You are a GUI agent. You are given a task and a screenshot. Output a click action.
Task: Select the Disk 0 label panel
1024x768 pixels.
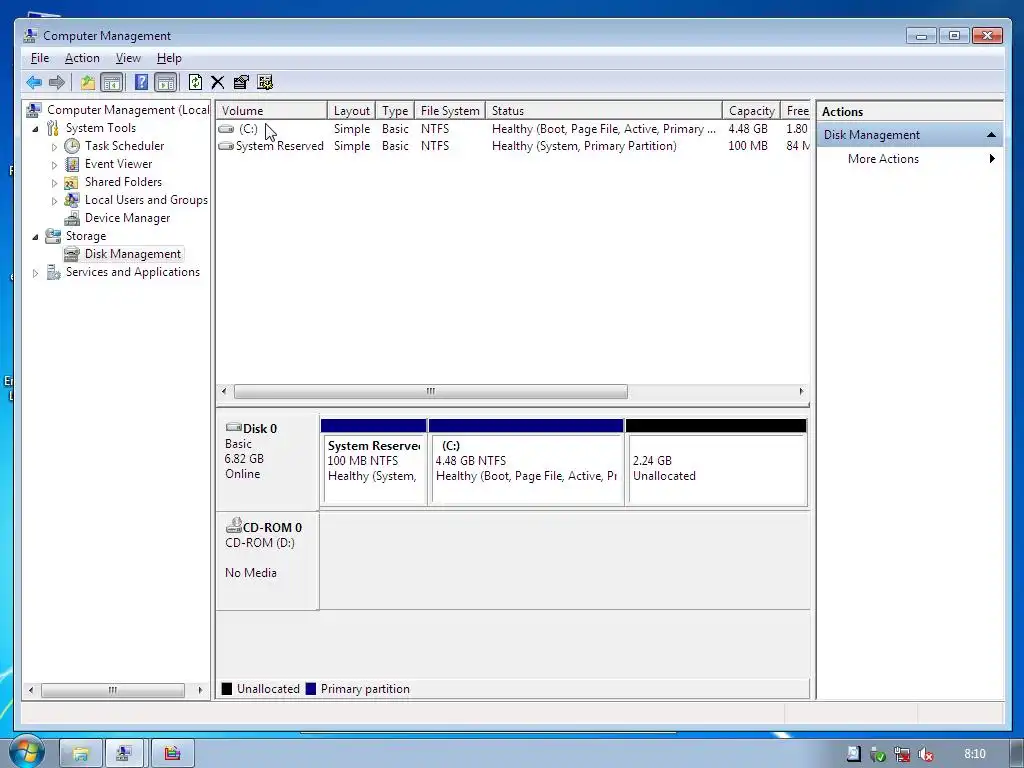coord(268,462)
